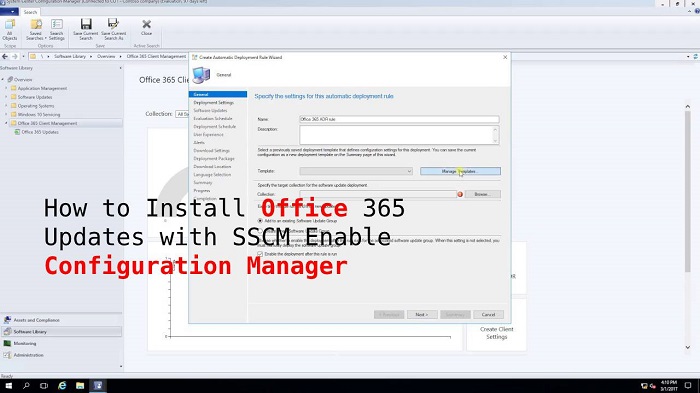This screenshot has width=700, height=393.
Task: Click Browse next to Collection
Action: (482, 194)
